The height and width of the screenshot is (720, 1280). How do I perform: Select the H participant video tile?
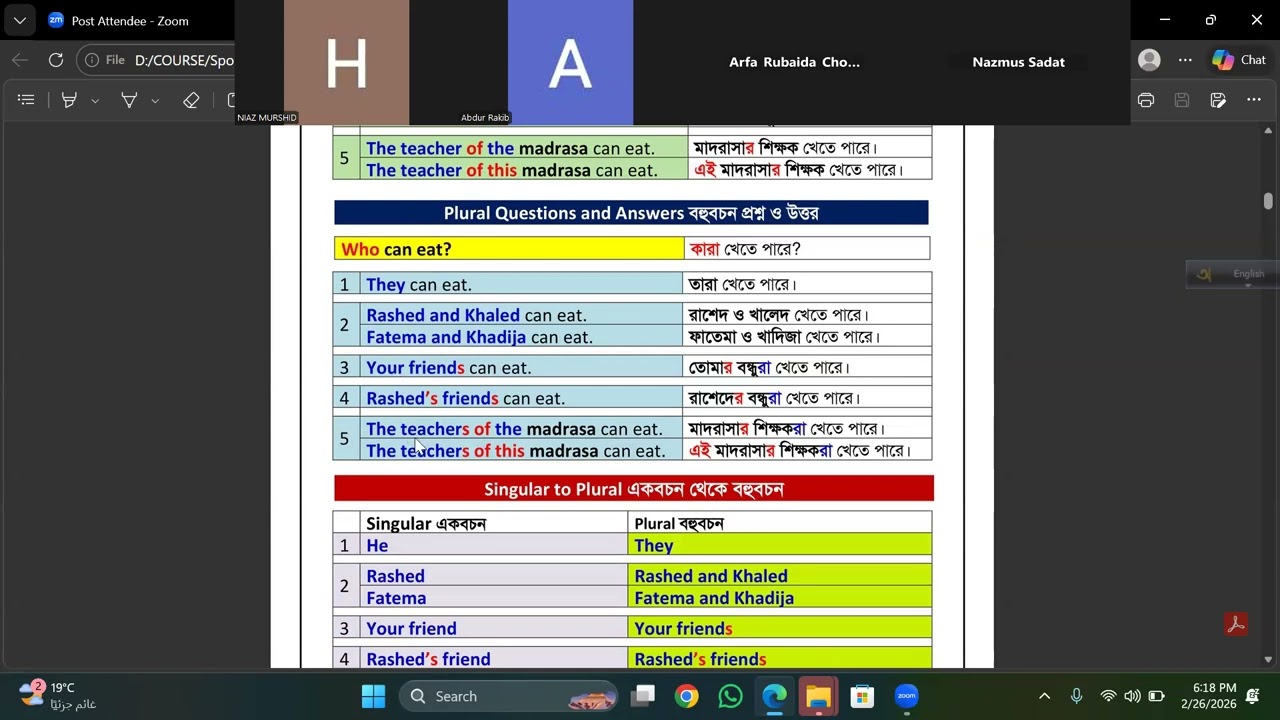click(346, 62)
